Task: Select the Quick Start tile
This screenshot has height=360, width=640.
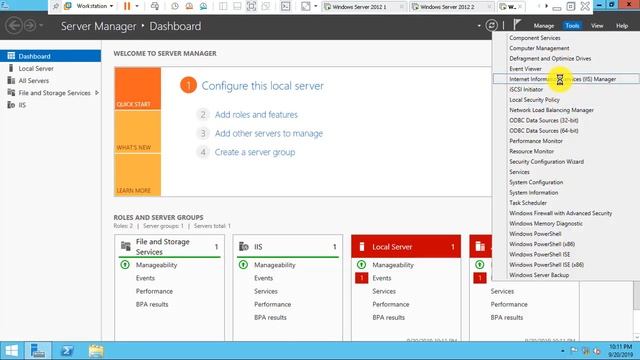Action: [138, 89]
